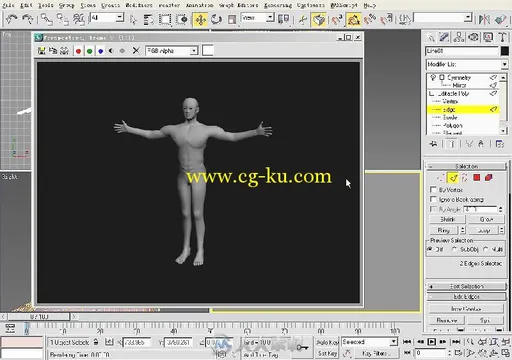
Task: Enable the Ignore Backfacing checkbox
Action: pyautogui.click(x=433, y=199)
